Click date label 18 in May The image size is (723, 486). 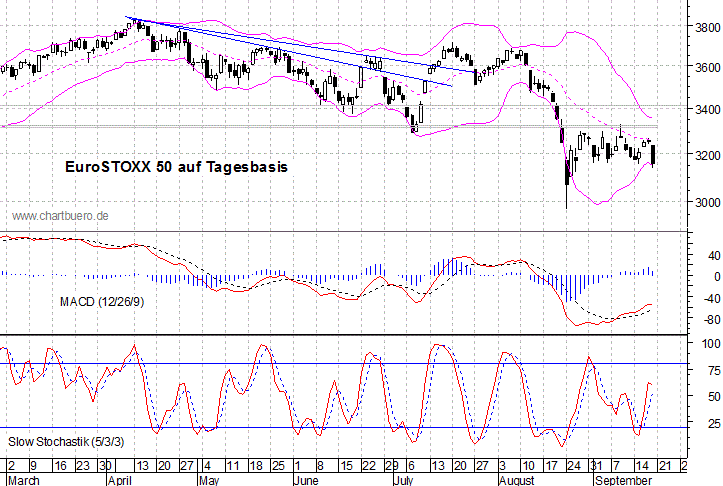click(x=256, y=466)
